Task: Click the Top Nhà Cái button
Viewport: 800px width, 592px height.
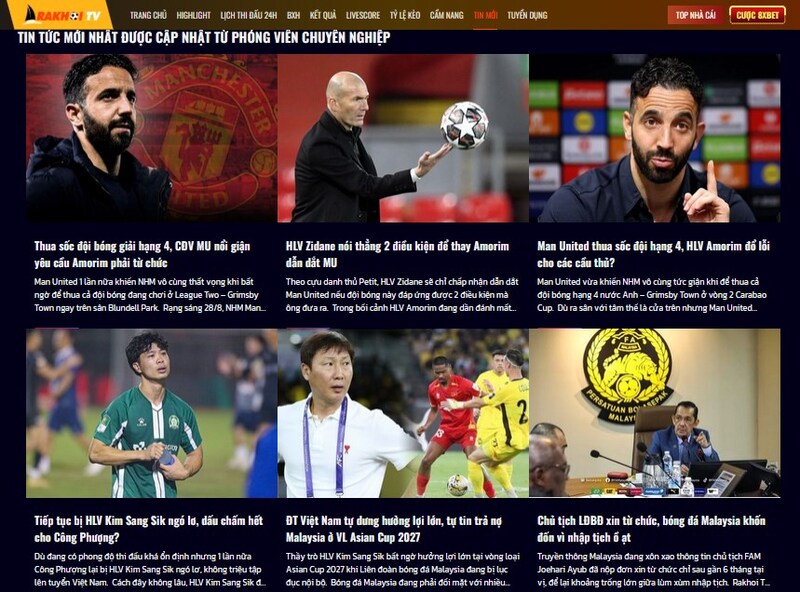Action: click(x=695, y=15)
